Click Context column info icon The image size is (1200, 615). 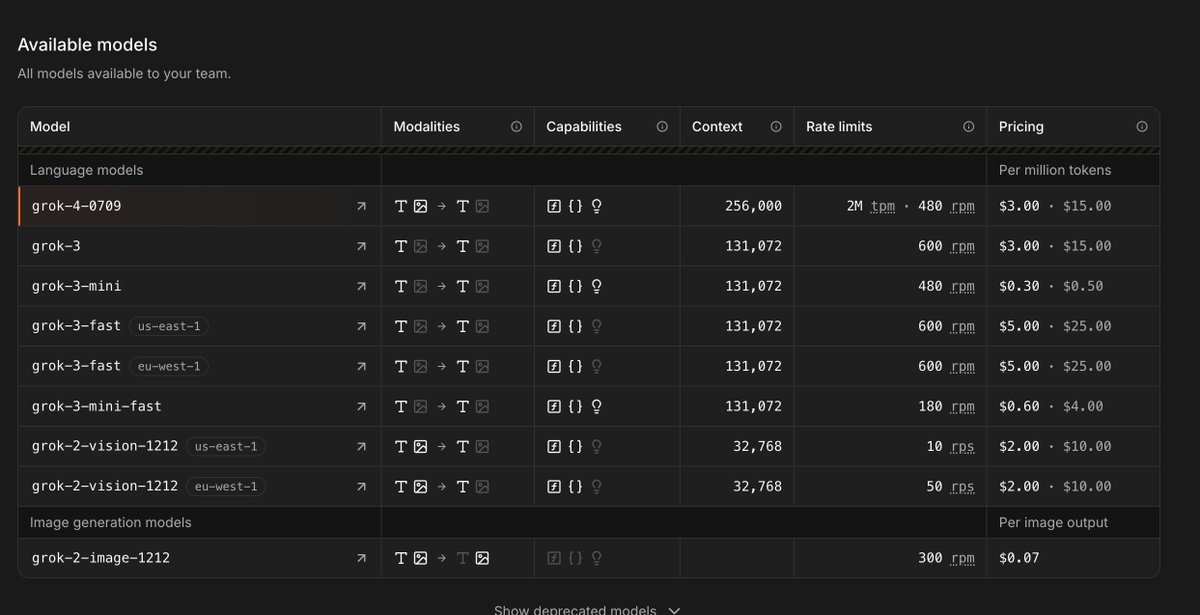pos(776,127)
